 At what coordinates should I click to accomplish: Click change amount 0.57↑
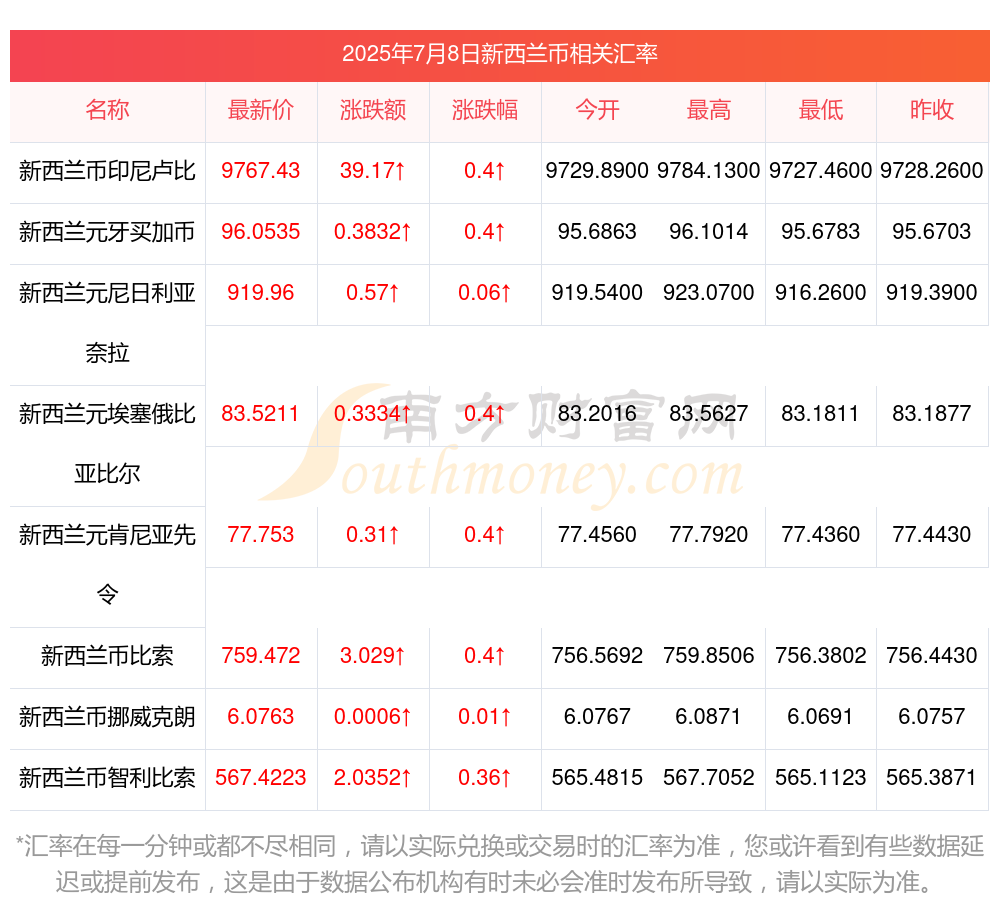372,293
